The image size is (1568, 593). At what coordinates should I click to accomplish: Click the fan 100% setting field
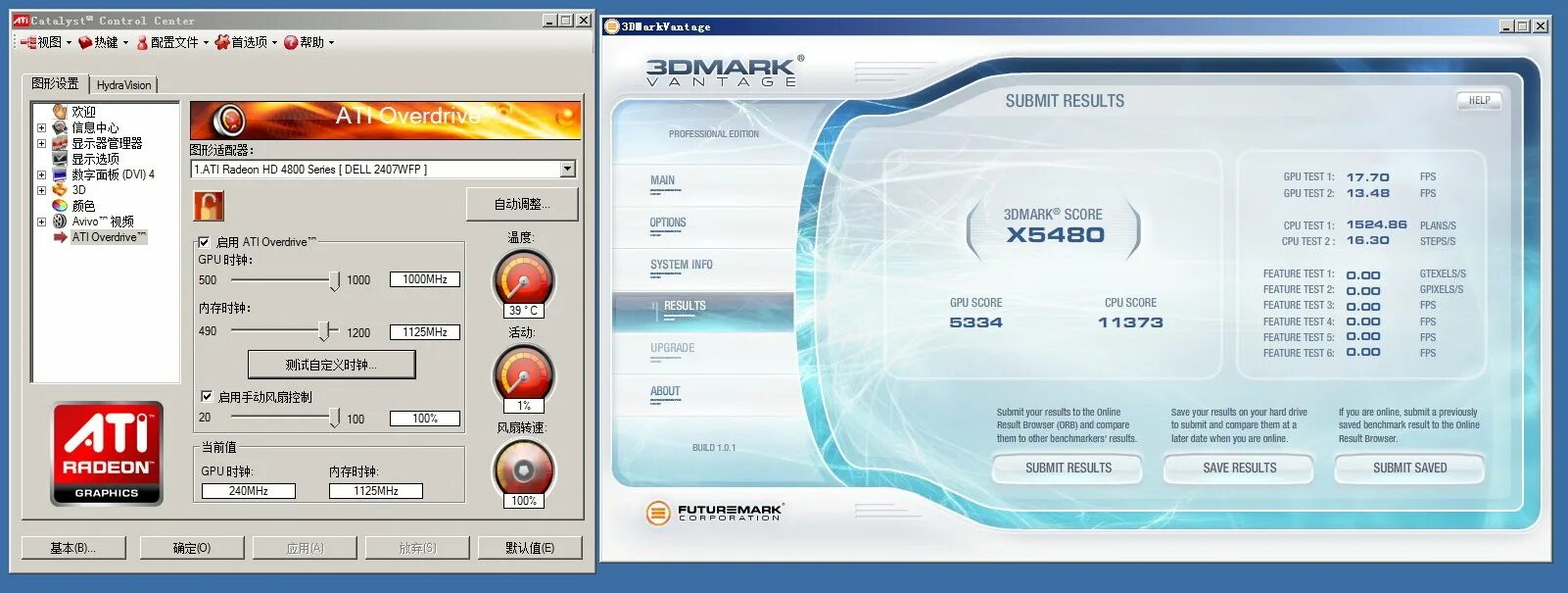[425, 419]
